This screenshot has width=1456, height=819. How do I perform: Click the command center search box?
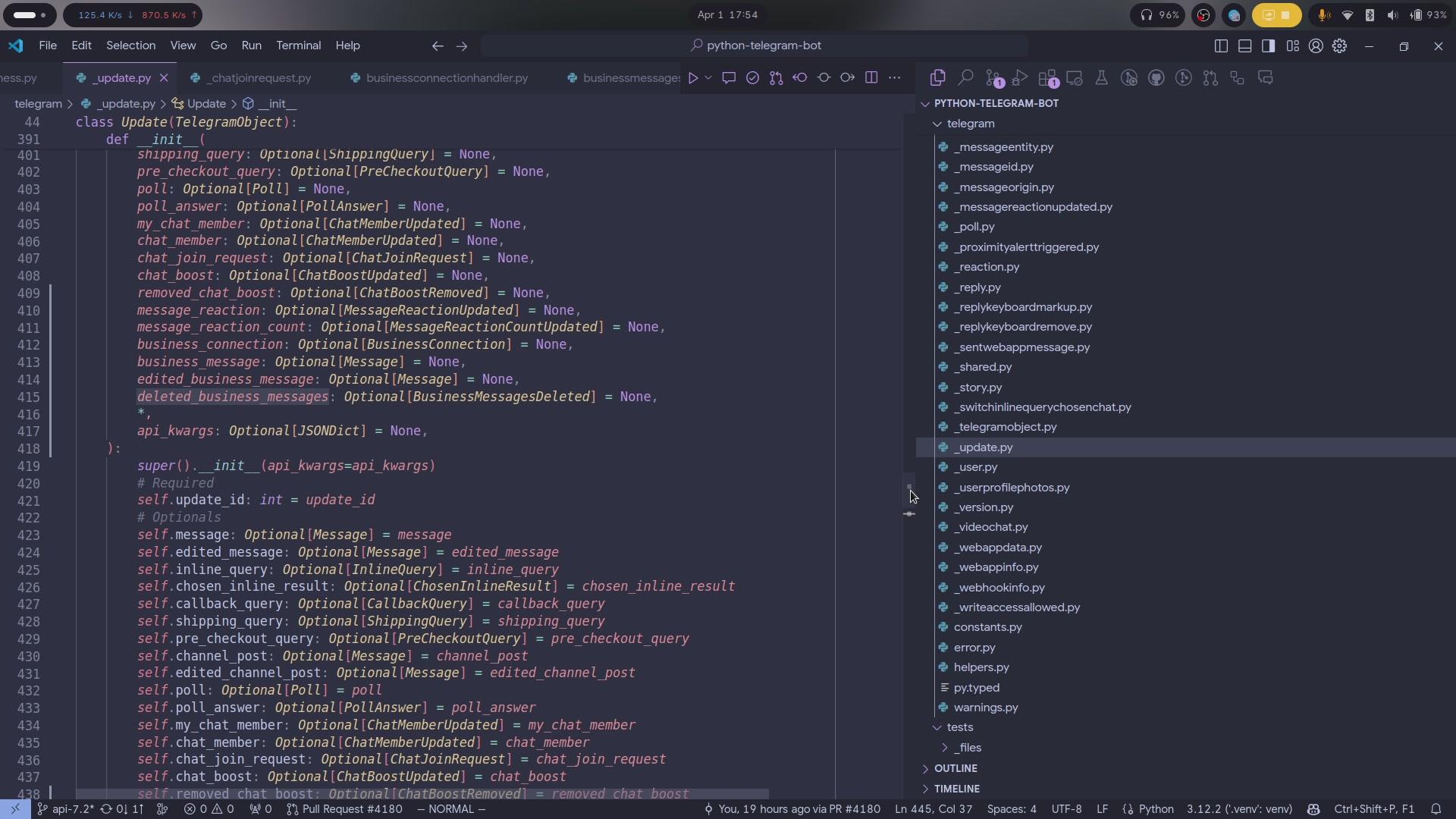click(x=755, y=45)
